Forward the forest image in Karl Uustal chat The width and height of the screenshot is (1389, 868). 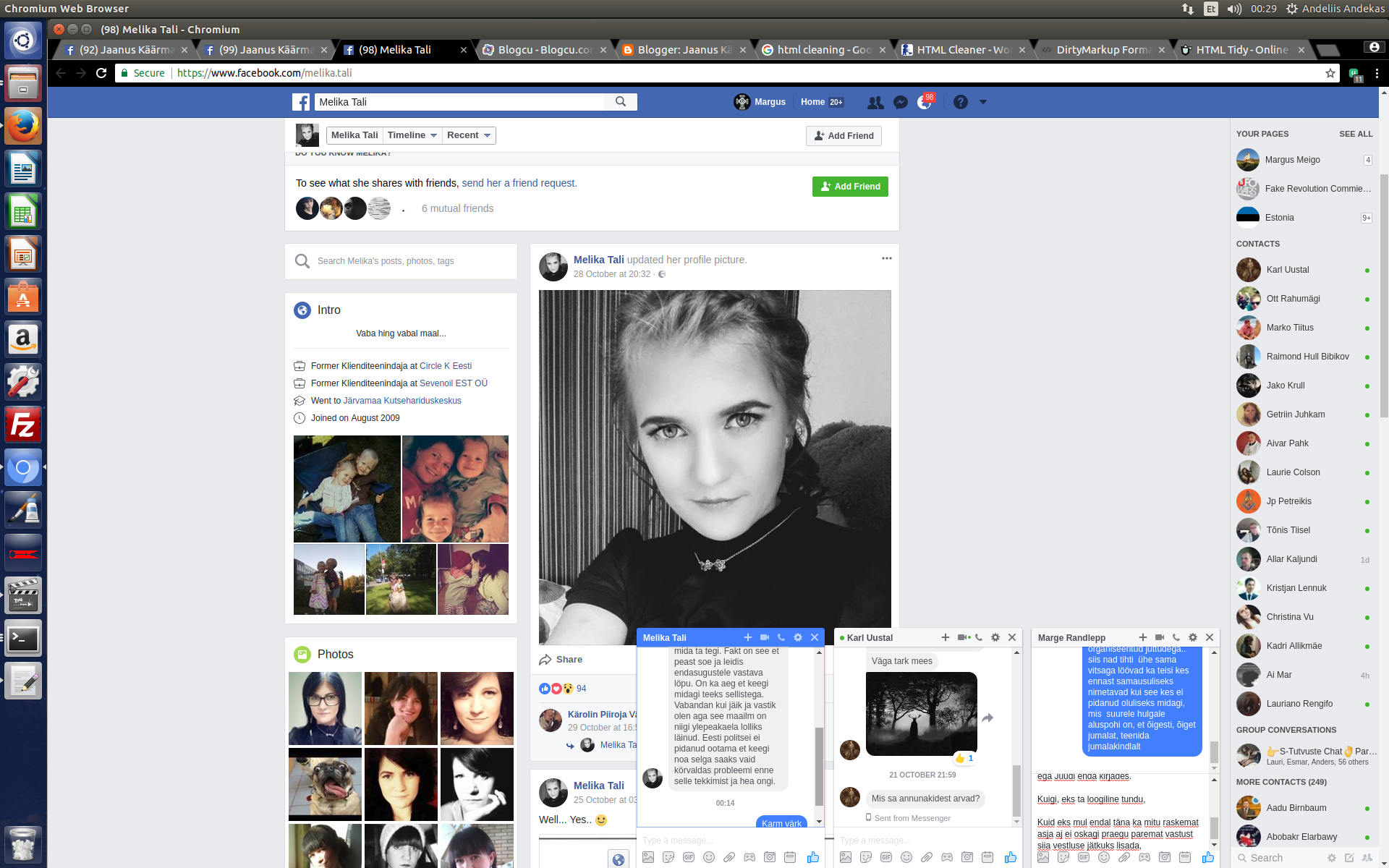click(x=987, y=718)
